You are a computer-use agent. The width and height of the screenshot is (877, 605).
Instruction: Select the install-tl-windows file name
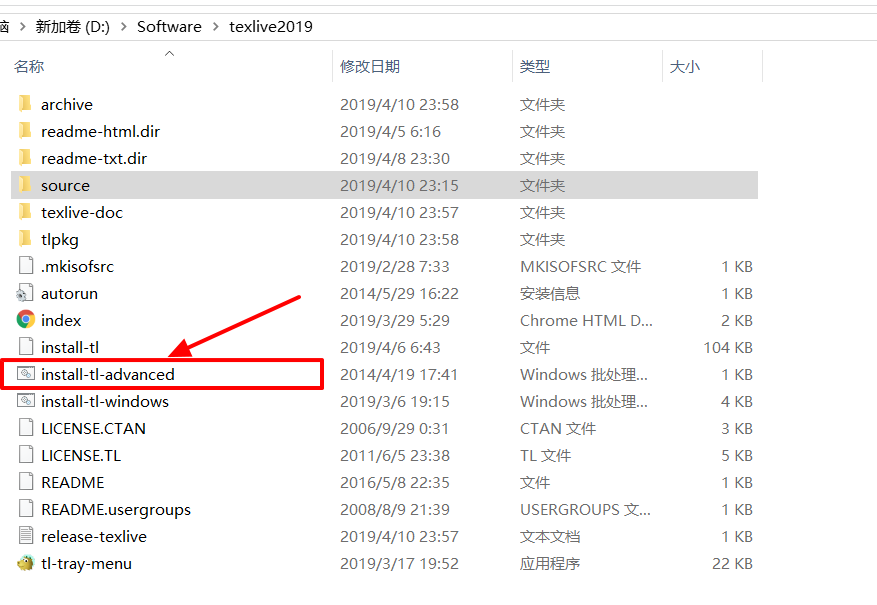(105, 401)
